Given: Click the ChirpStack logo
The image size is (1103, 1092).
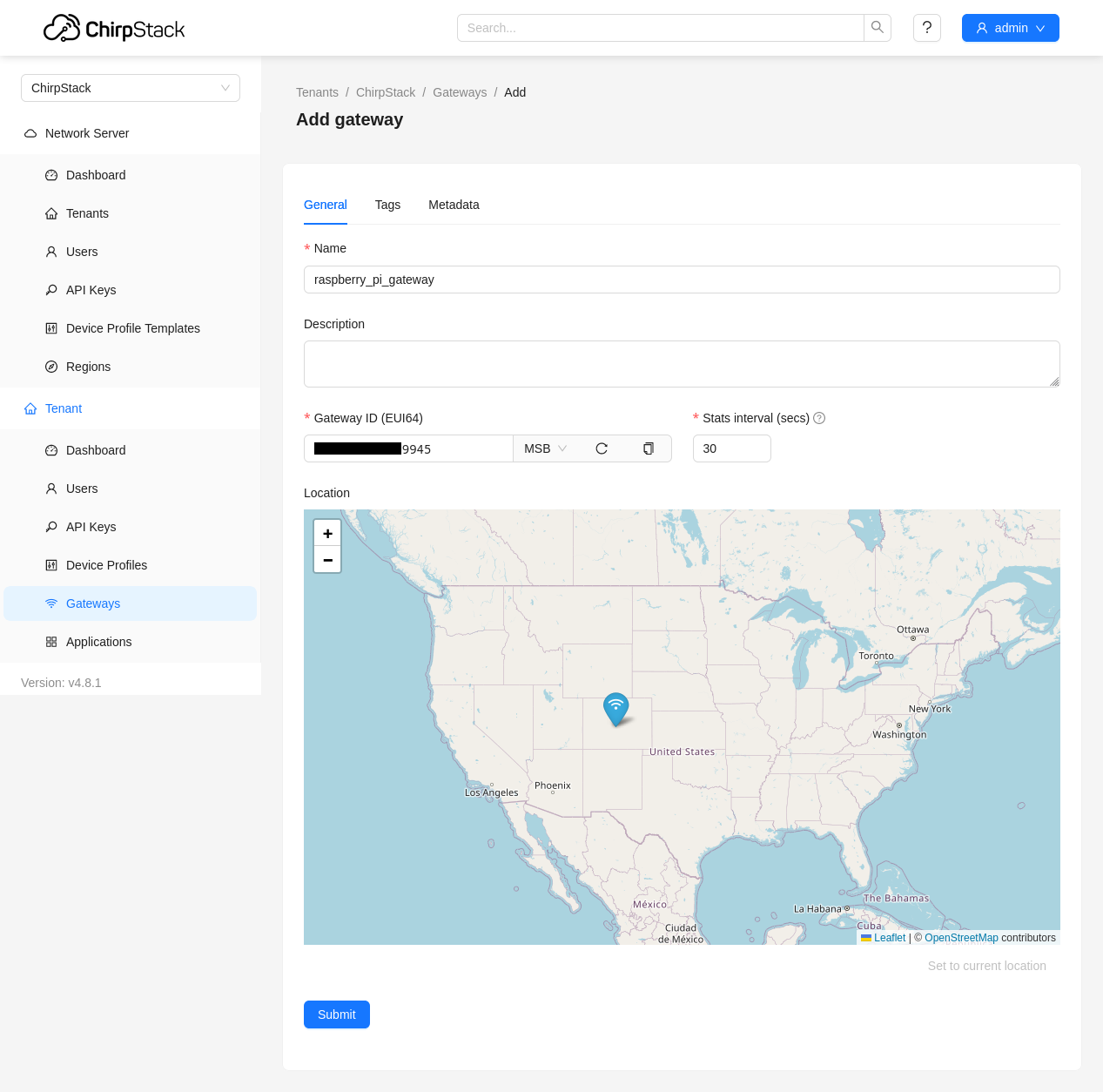Looking at the screenshot, I should (114, 29).
